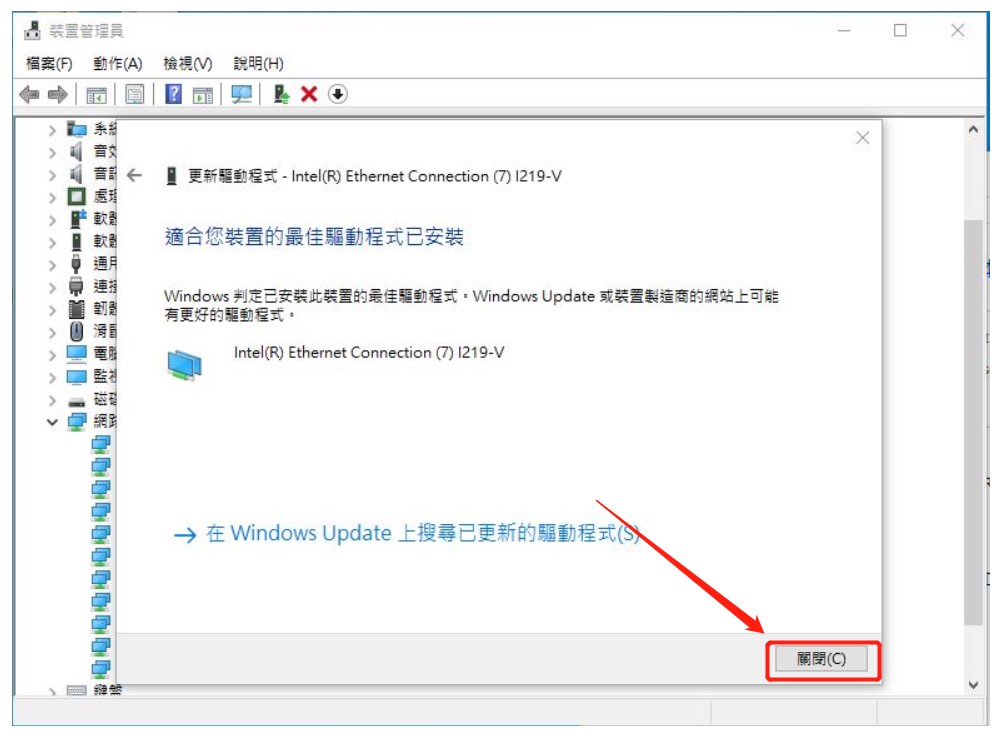Screen dimensions: 997x739
Task: Click the 關閉(C) button
Action: coord(821,659)
